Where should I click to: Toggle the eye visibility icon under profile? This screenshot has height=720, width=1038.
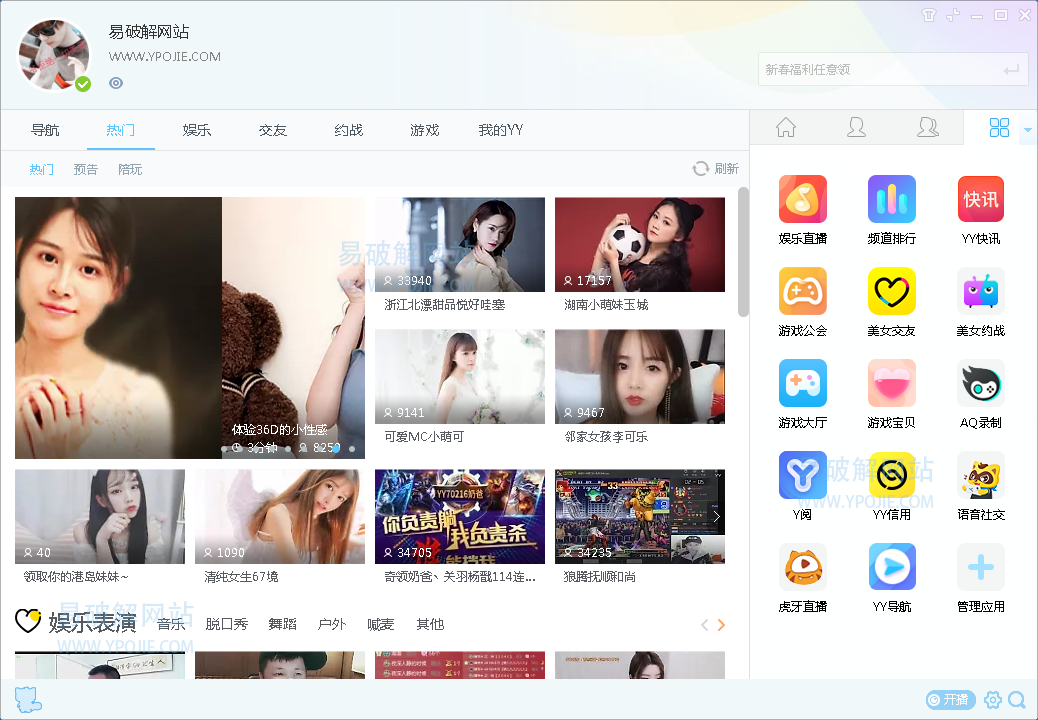116,83
